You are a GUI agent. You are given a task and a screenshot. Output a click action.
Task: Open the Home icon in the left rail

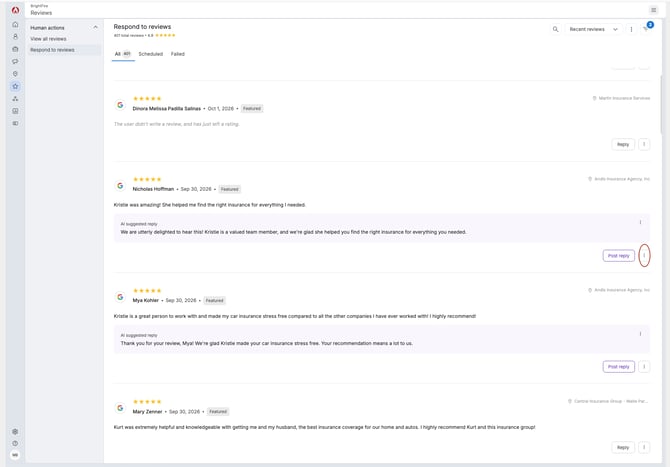point(15,24)
